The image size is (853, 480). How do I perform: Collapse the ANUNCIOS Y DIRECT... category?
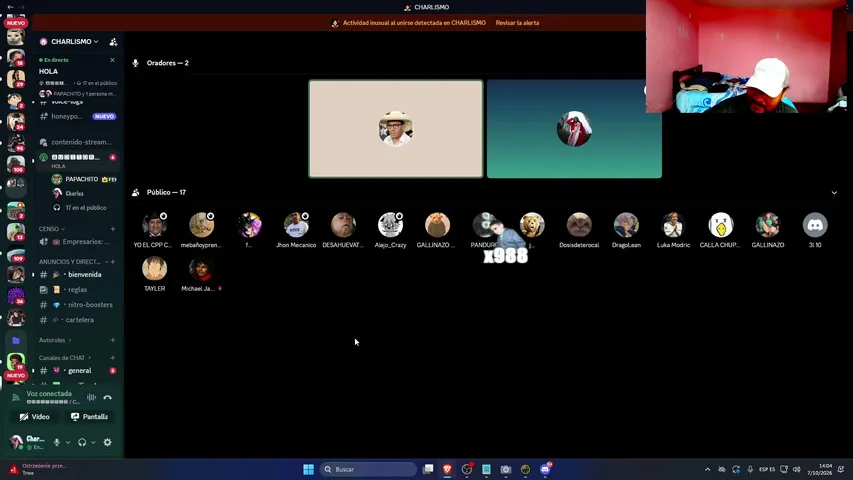click(x=72, y=262)
